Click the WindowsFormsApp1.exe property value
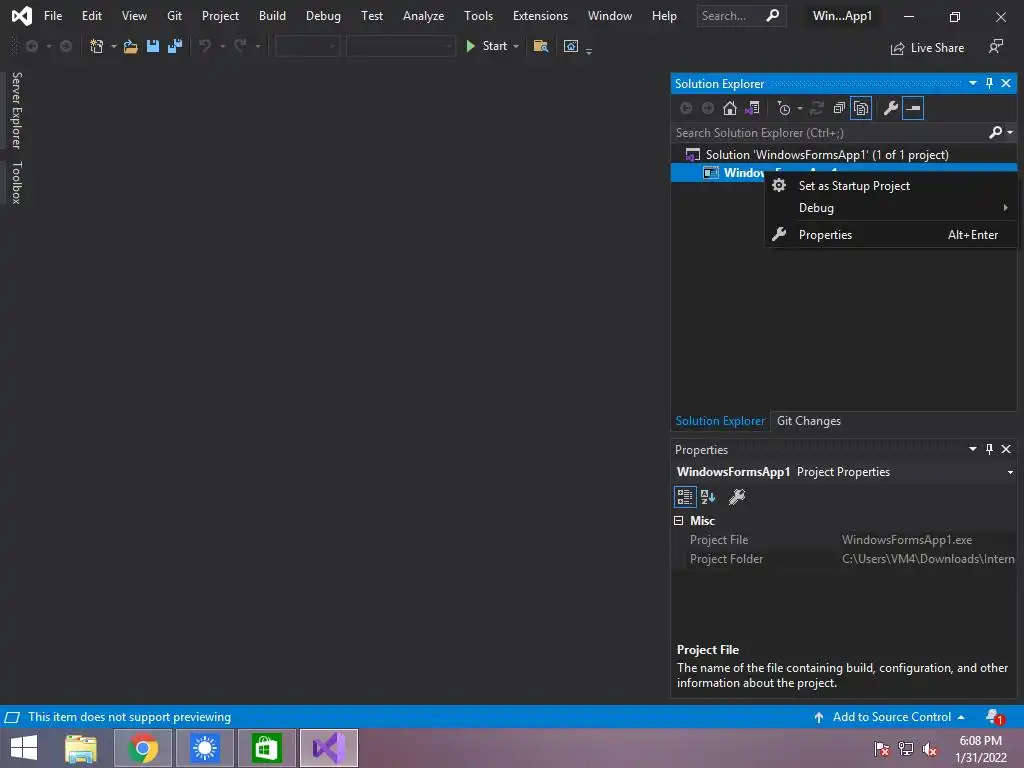Image resolution: width=1024 pixels, height=768 pixels. (x=906, y=540)
